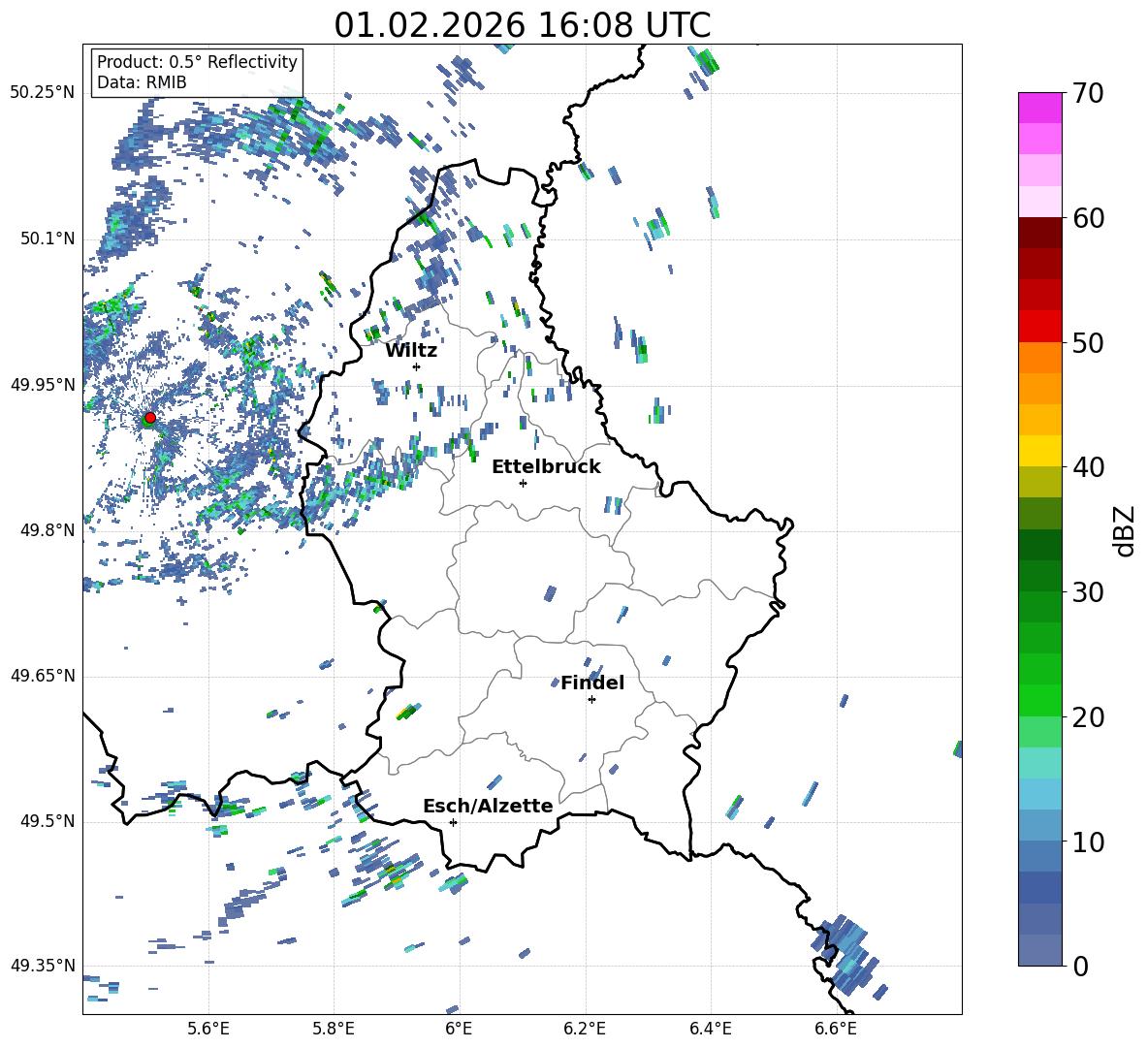
Task: Click the 49.35°N latitude label
Action: click(x=43, y=966)
